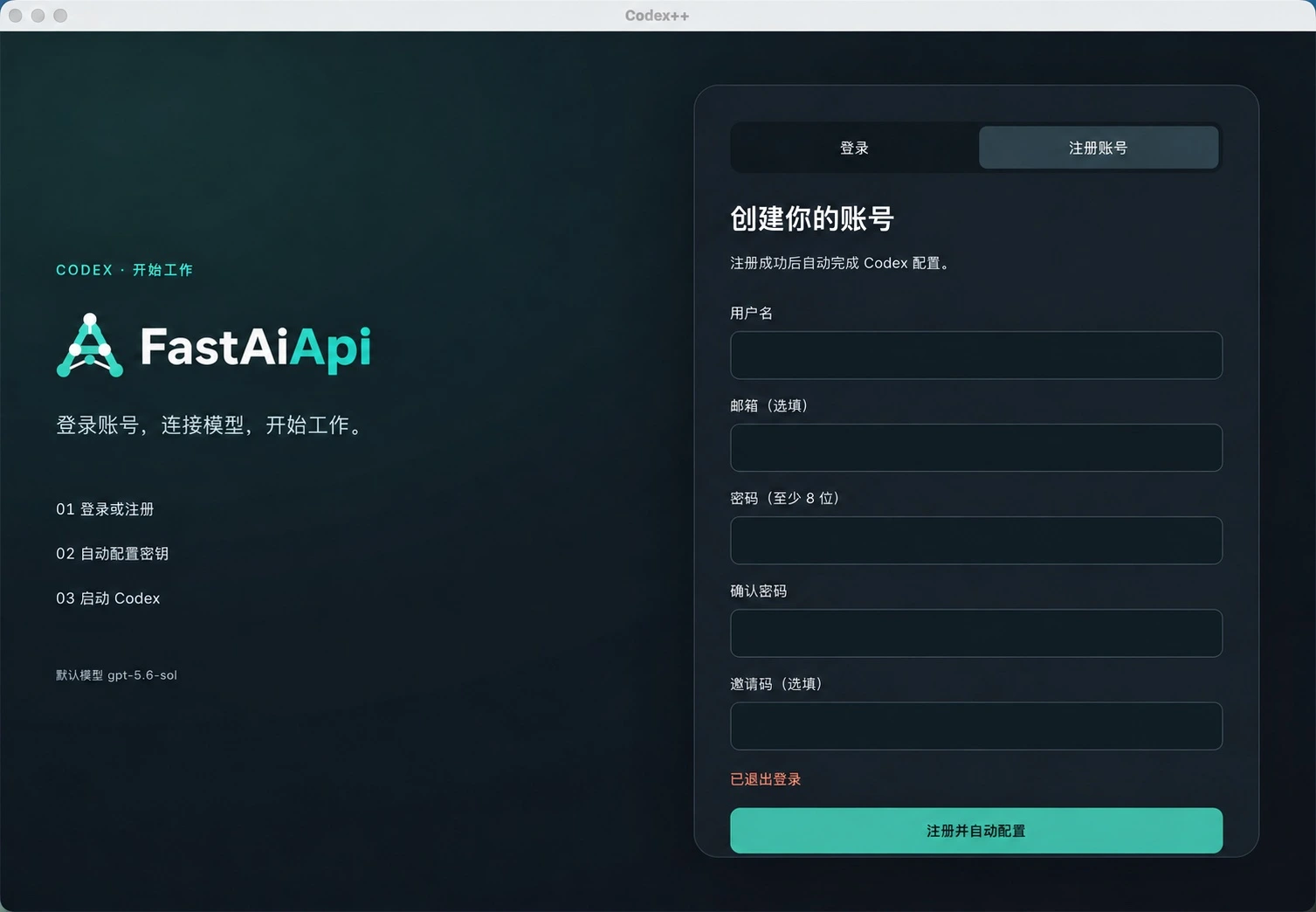Select the 注册账号 tab
Viewport: 1316px width, 912px height.
[x=1099, y=148]
